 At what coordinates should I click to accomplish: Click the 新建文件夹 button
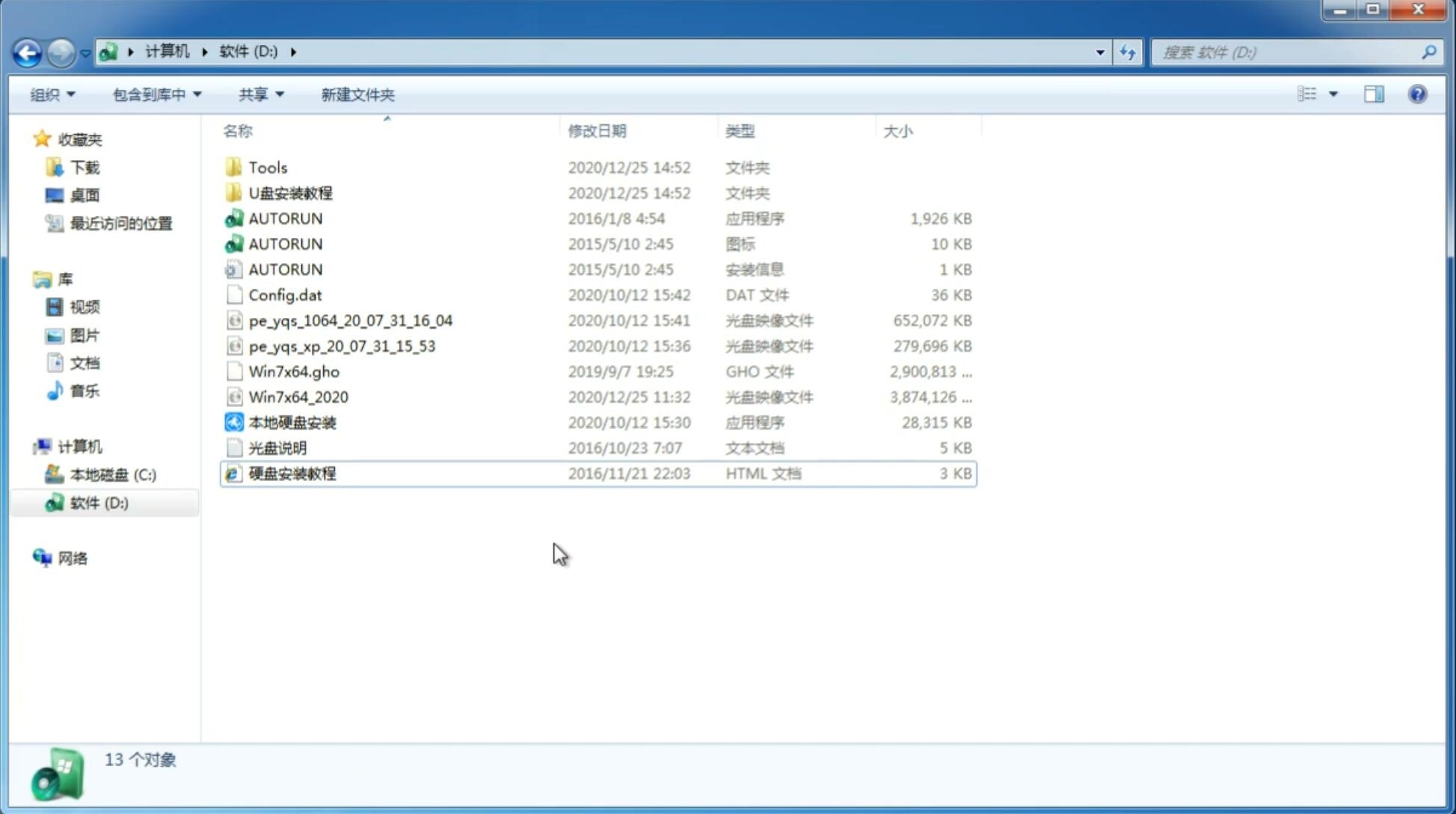coord(358,94)
